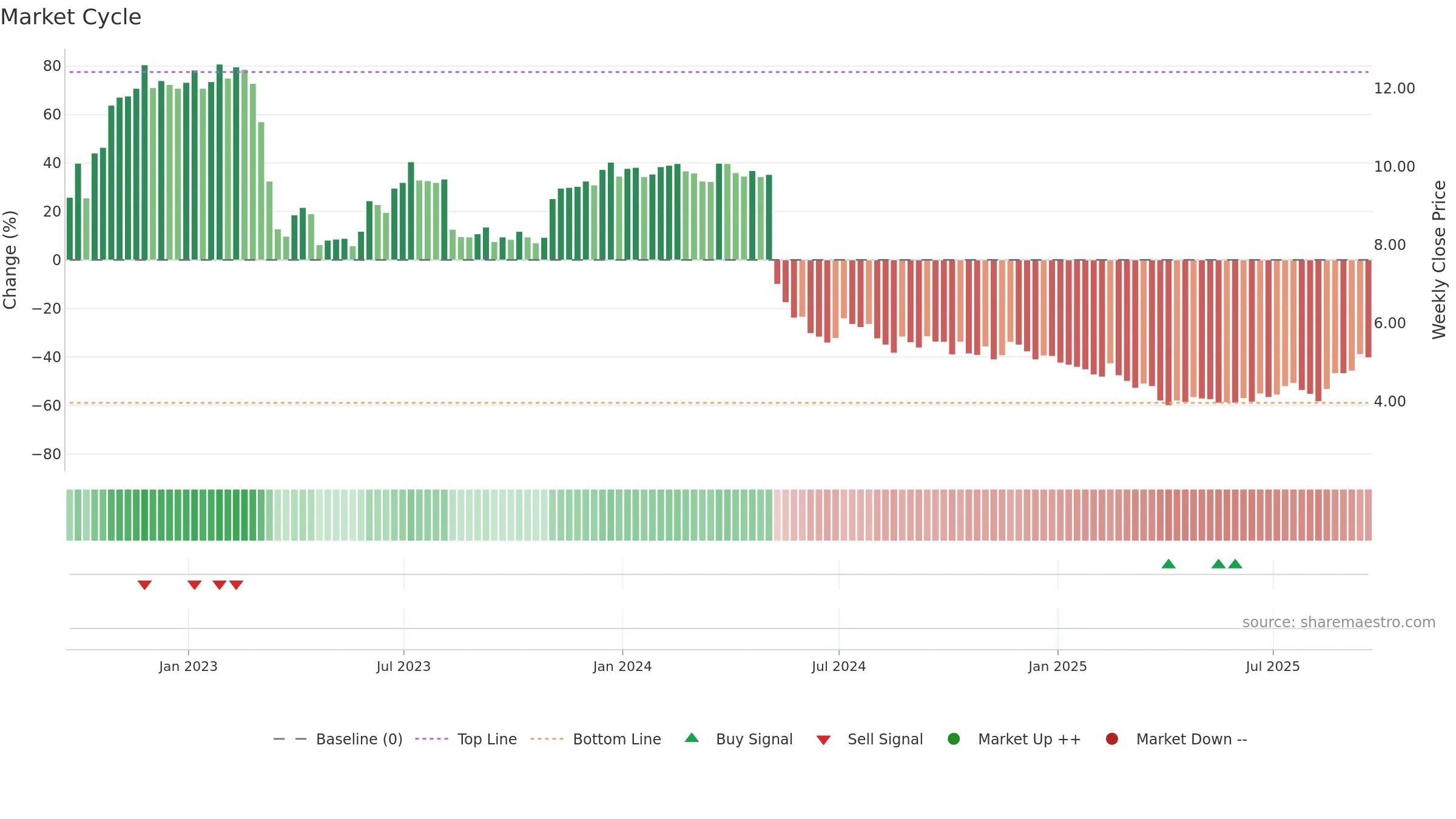Click the Market Up ++ legend label
The width and height of the screenshot is (1456, 819).
(1030, 739)
